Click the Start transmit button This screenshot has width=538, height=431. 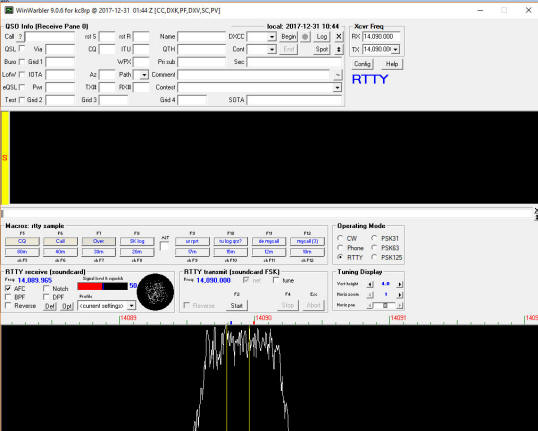(x=236, y=305)
